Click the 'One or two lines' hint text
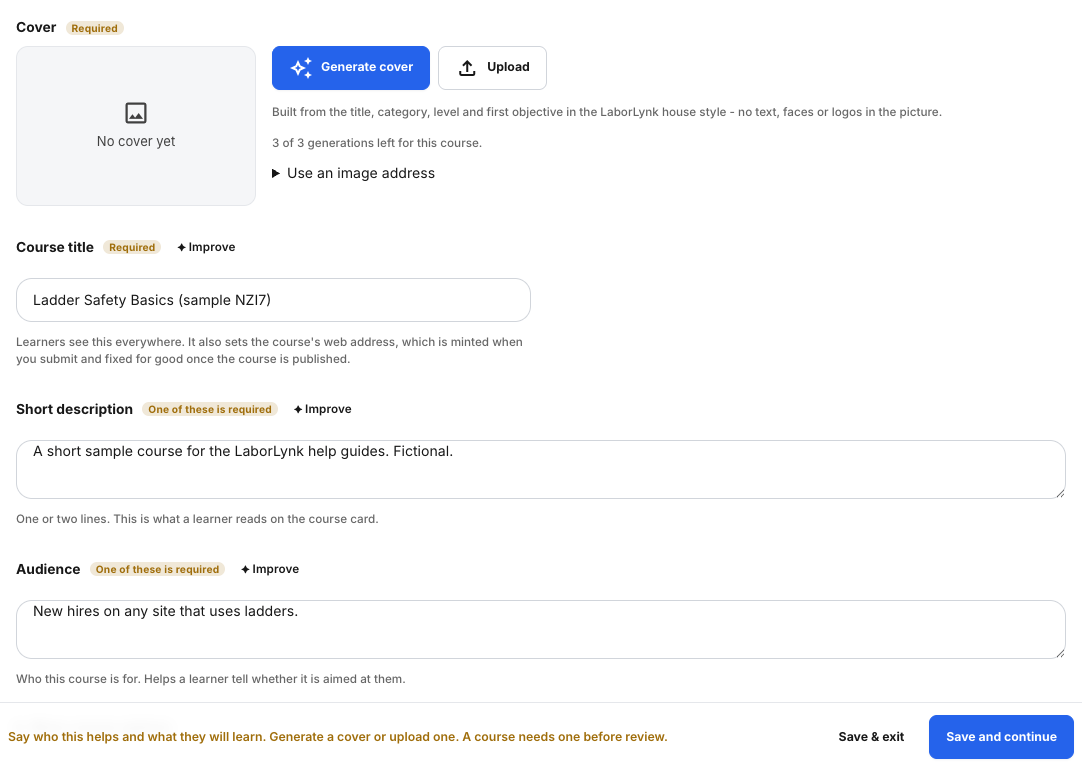The width and height of the screenshot is (1082, 766). click(197, 519)
